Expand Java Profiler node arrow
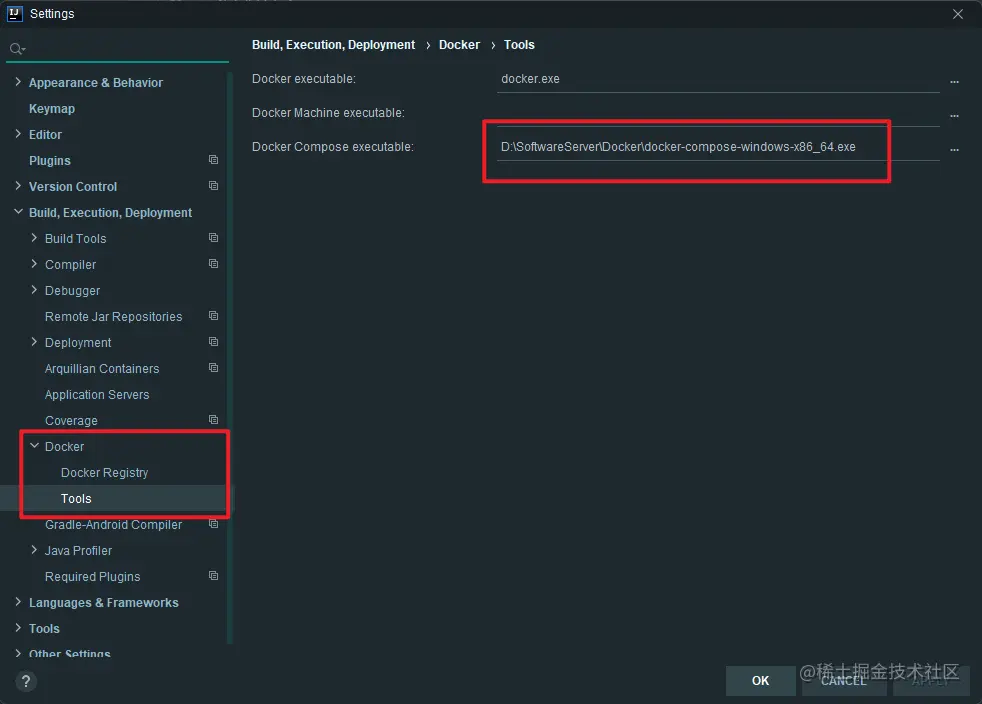Image resolution: width=982 pixels, height=704 pixels. click(x=34, y=550)
